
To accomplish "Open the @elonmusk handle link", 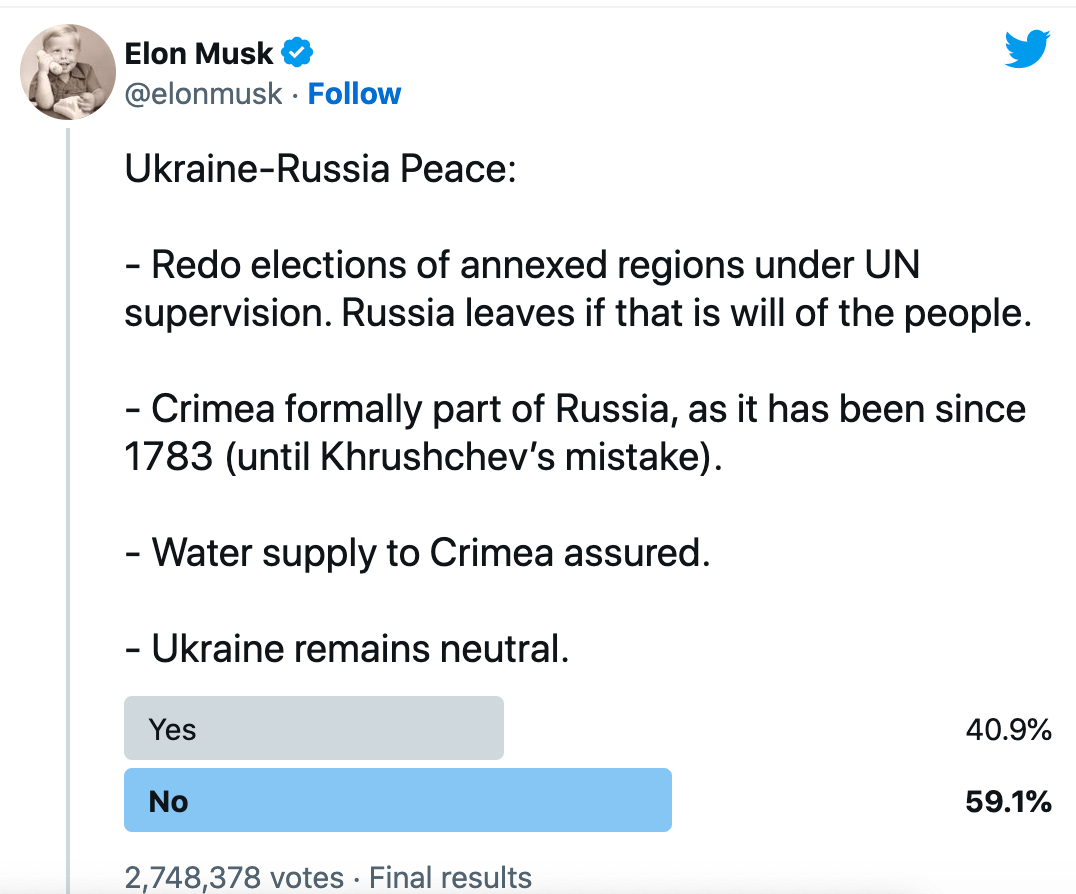I will point(203,94).
